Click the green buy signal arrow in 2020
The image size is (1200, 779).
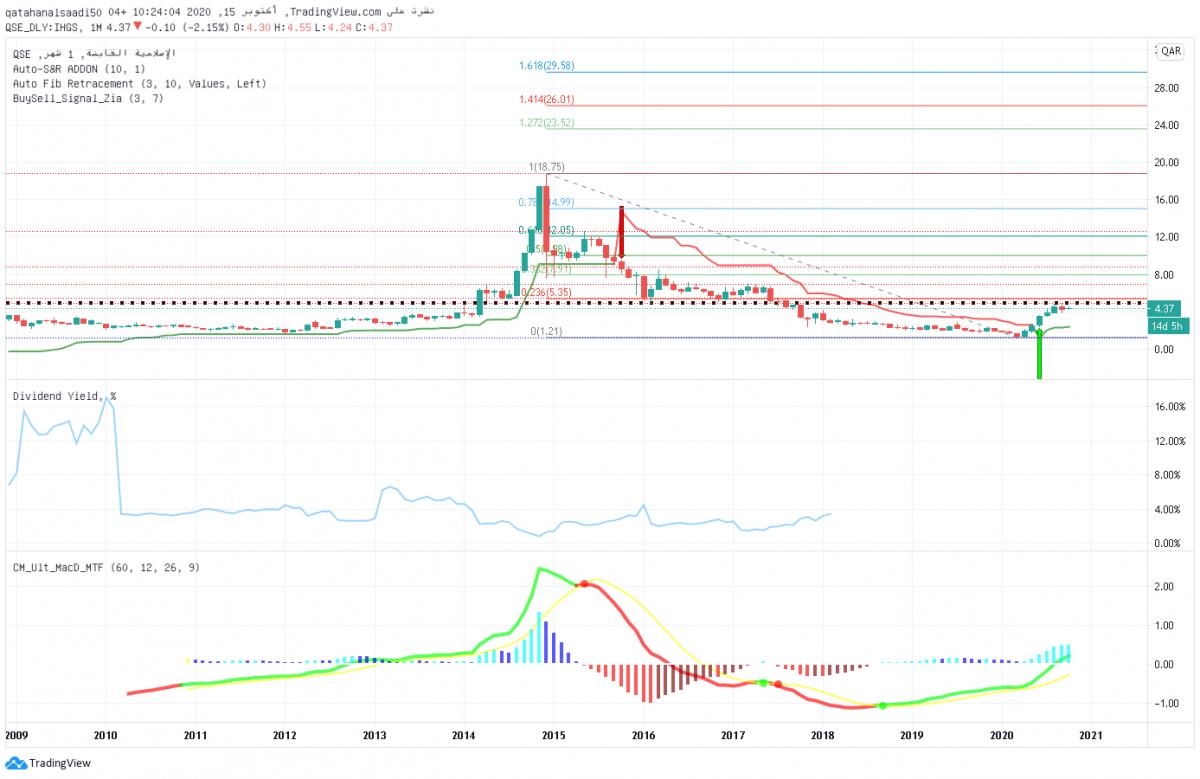(x=1040, y=354)
